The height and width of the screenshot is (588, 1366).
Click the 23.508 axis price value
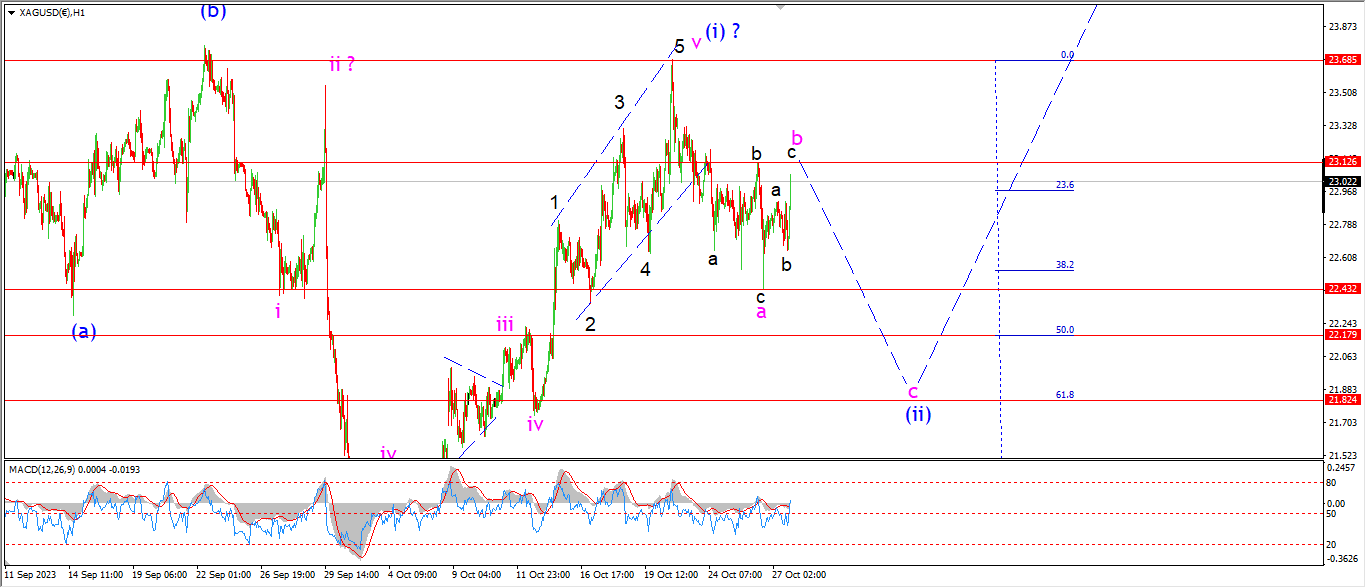coord(1341,92)
